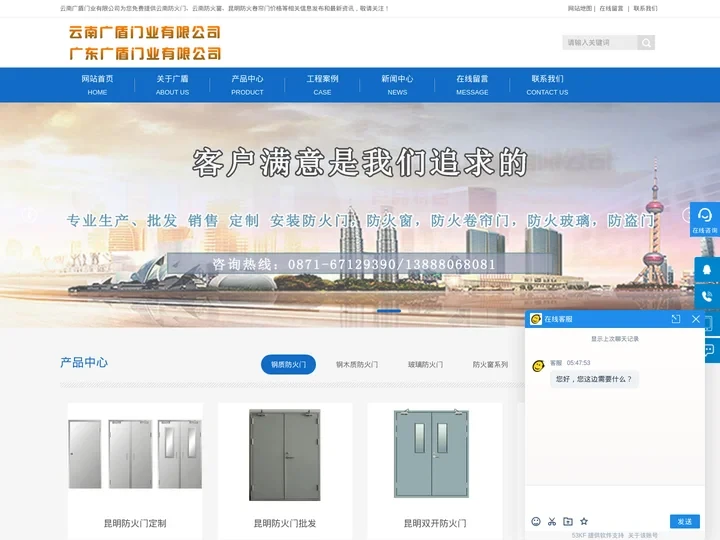Open 在线留言 MESSAGE menu
The width and height of the screenshot is (720, 540).
click(x=472, y=85)
